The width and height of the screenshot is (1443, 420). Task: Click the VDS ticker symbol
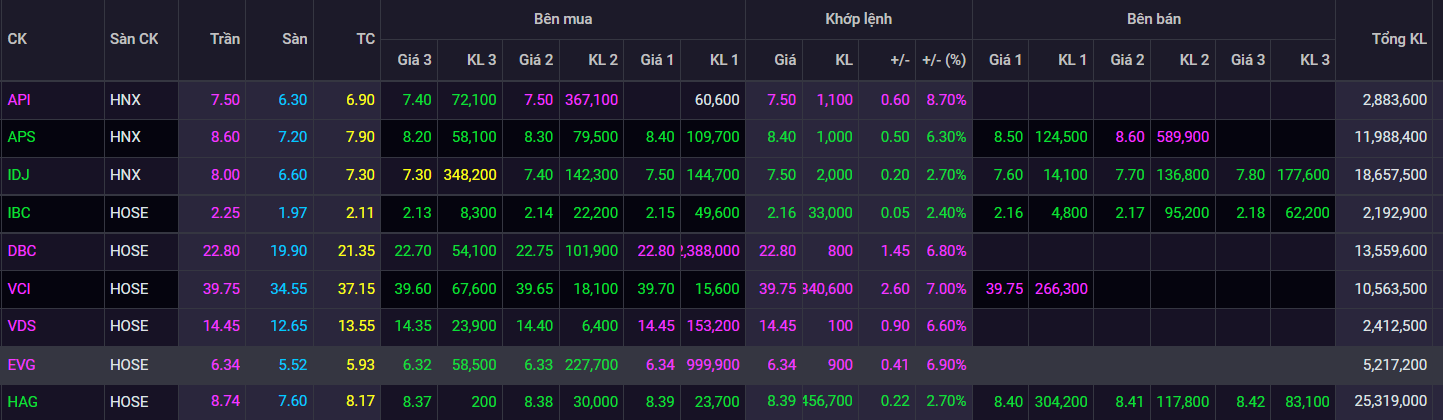click(21, 326)
